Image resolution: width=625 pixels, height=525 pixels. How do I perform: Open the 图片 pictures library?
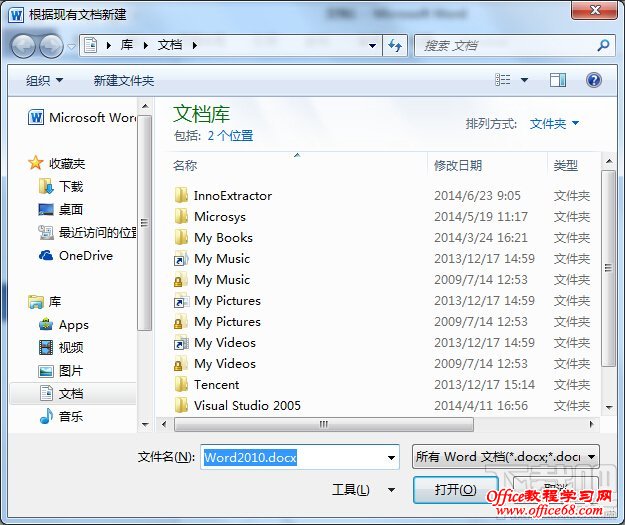(x=61, y=371)
